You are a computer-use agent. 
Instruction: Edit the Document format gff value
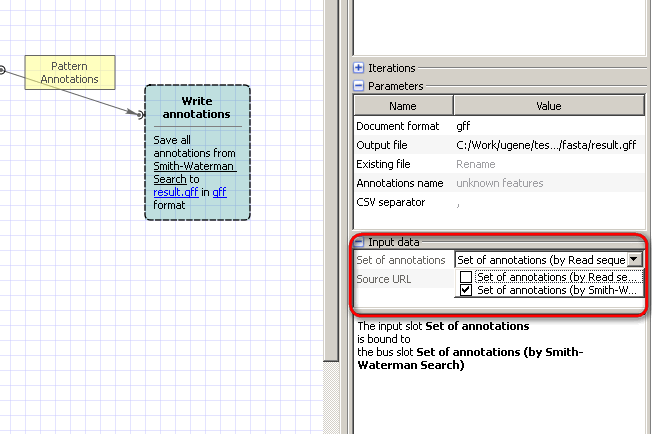(x=548, y=126)
